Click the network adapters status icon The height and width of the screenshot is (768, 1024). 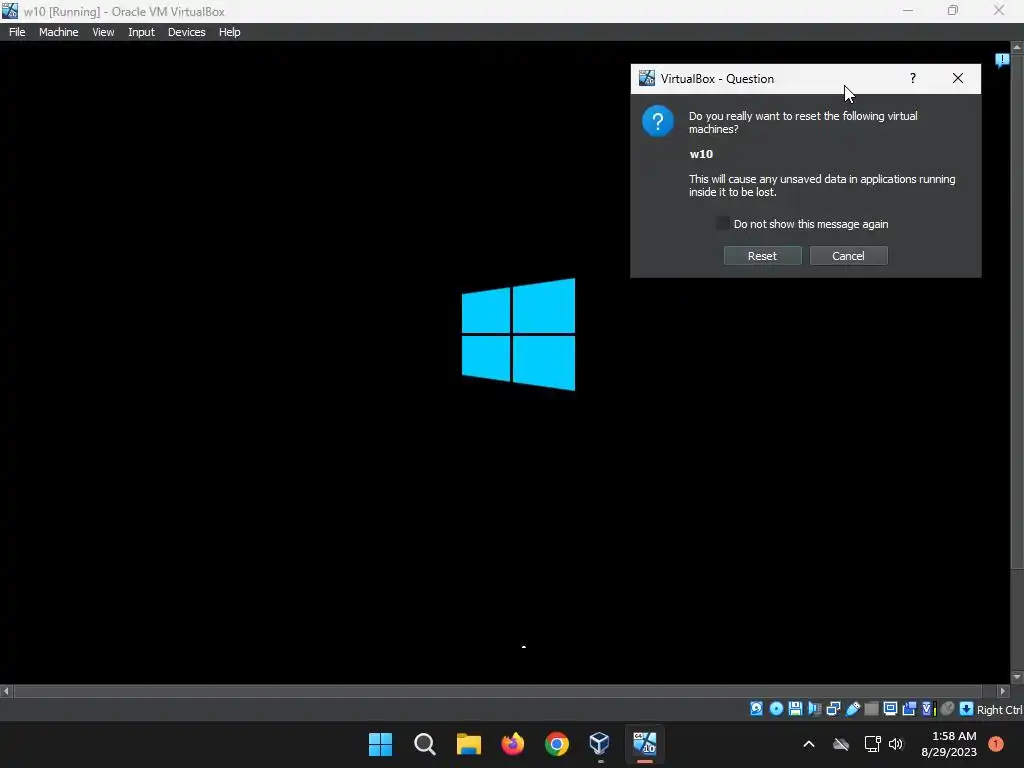coord(833,709)
